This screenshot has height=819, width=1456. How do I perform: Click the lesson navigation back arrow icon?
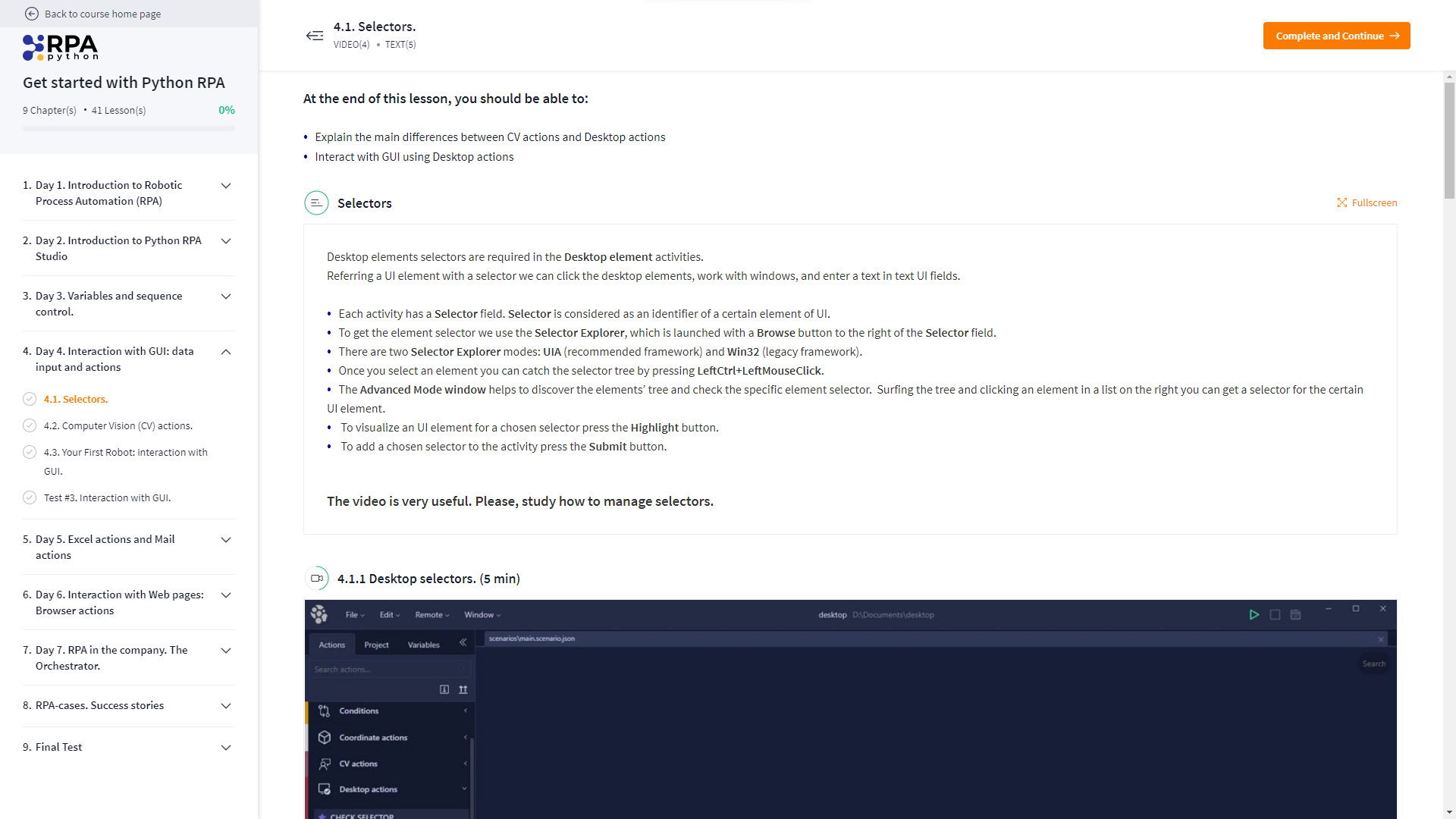(x=315, y=36)
